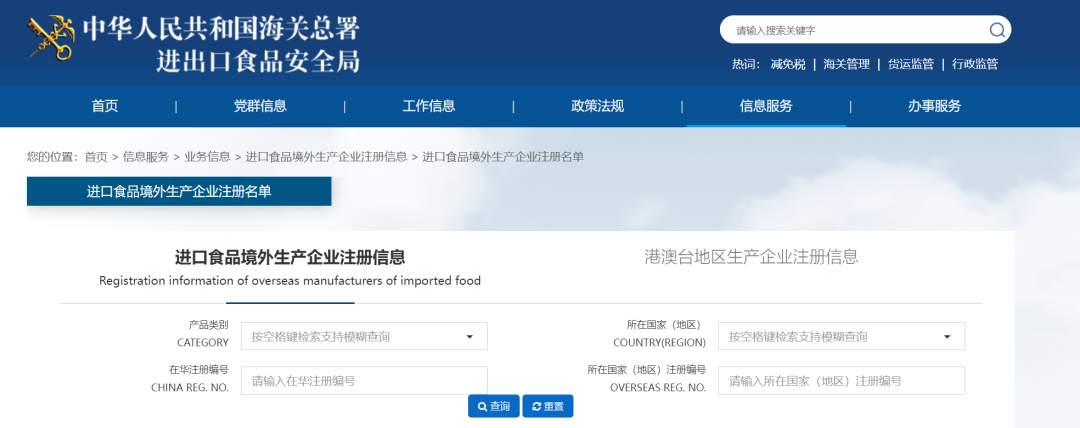Click the 产品类别 CATEGORY label

click(202, 333)
